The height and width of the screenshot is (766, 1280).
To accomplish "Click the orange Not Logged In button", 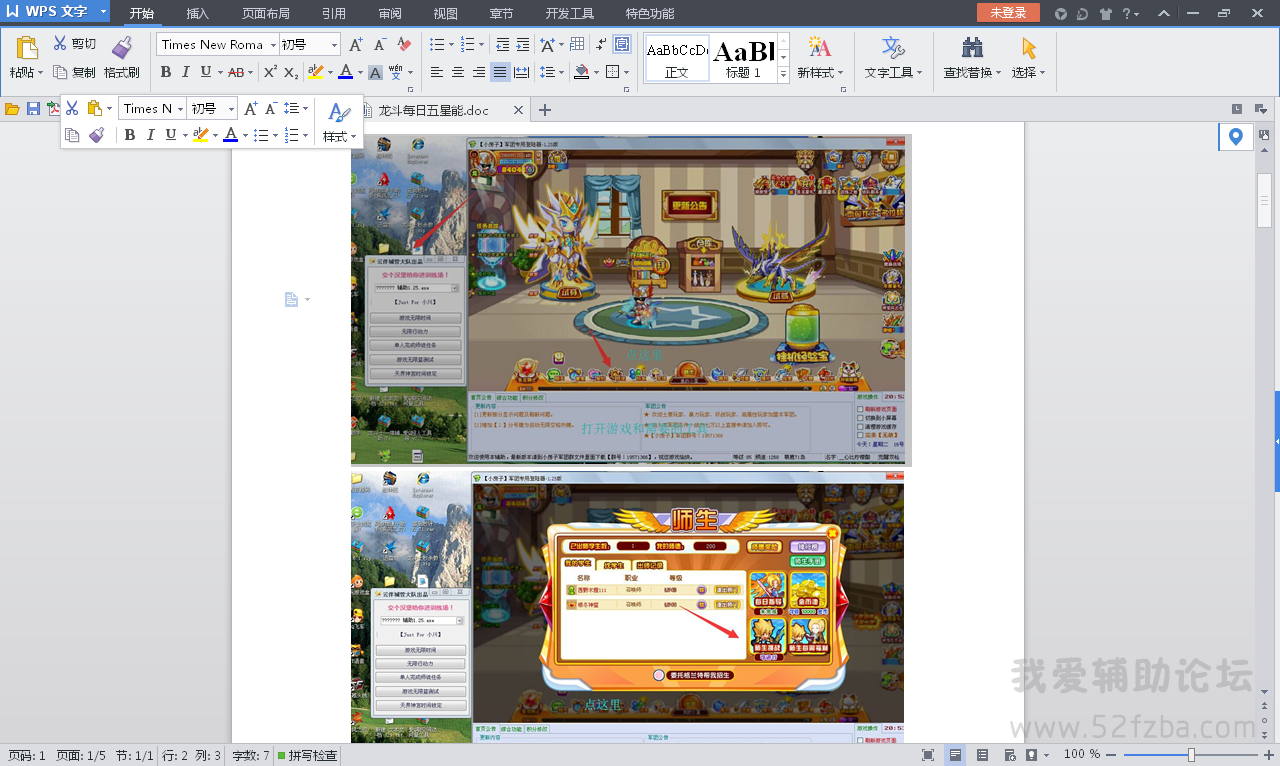I will coord(1008,13).
